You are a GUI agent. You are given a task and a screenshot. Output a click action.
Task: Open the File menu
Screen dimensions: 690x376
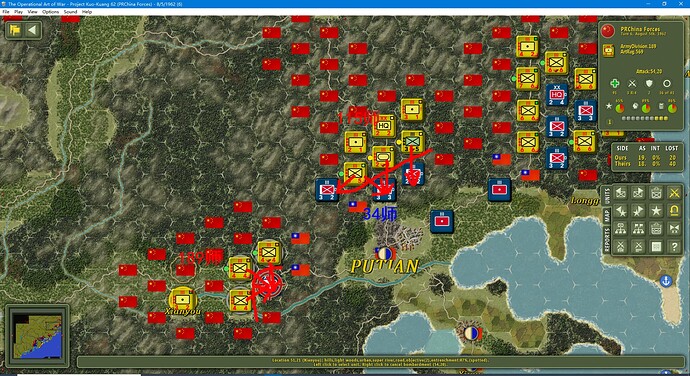point(6,12)
